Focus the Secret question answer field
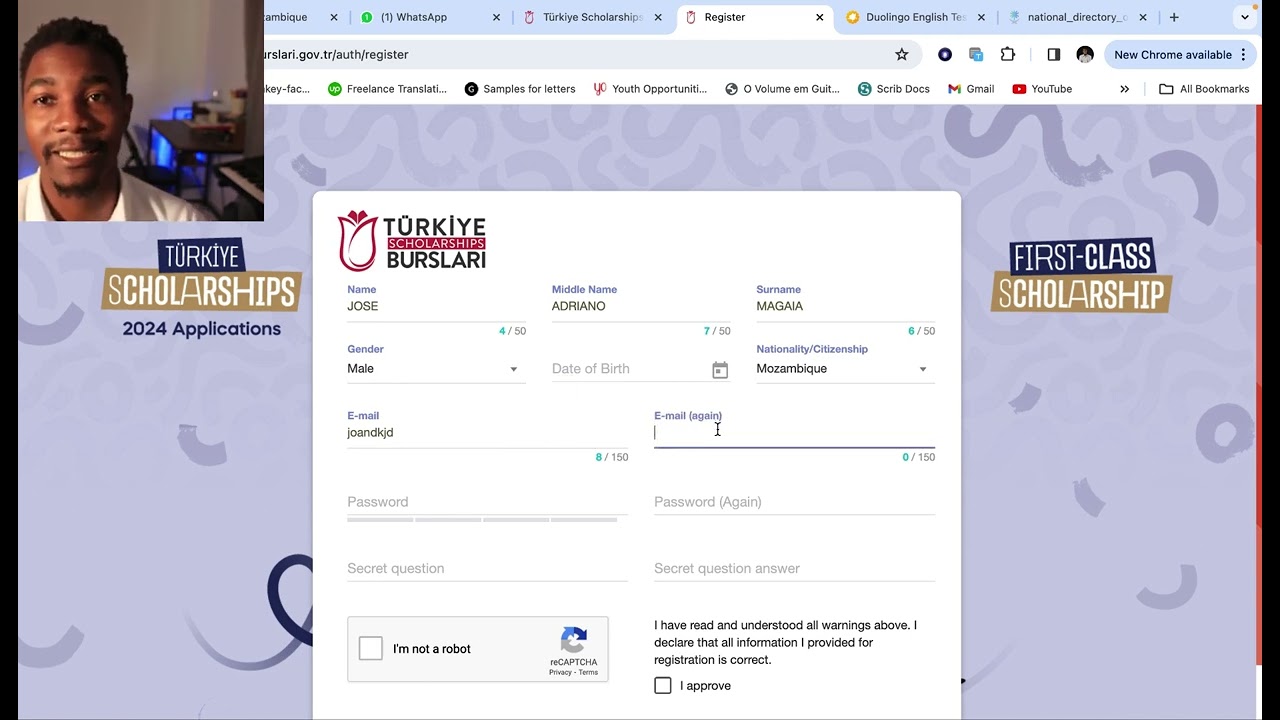This screenshot has height=720, width=1280. 794,568
